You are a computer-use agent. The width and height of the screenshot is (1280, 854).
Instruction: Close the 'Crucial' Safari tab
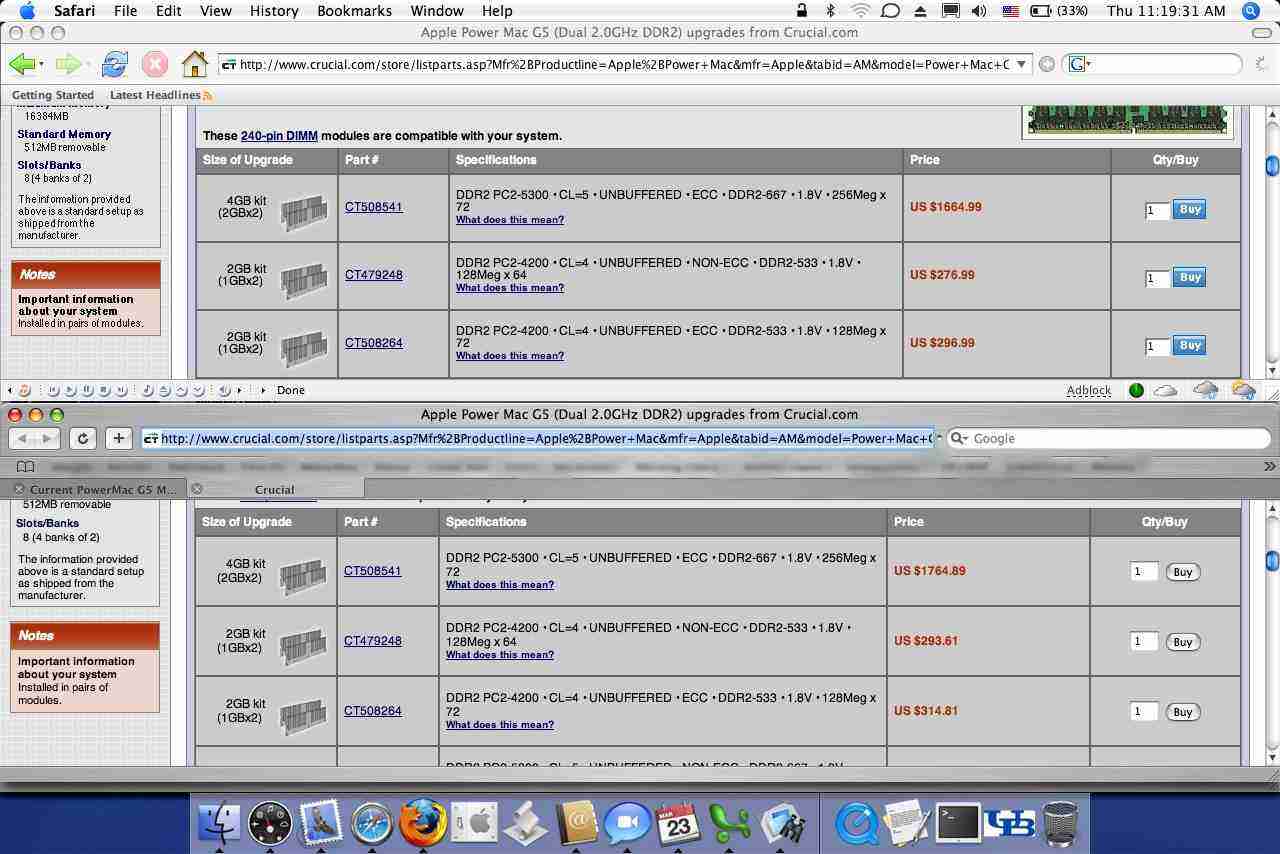(x=196, y=489)
